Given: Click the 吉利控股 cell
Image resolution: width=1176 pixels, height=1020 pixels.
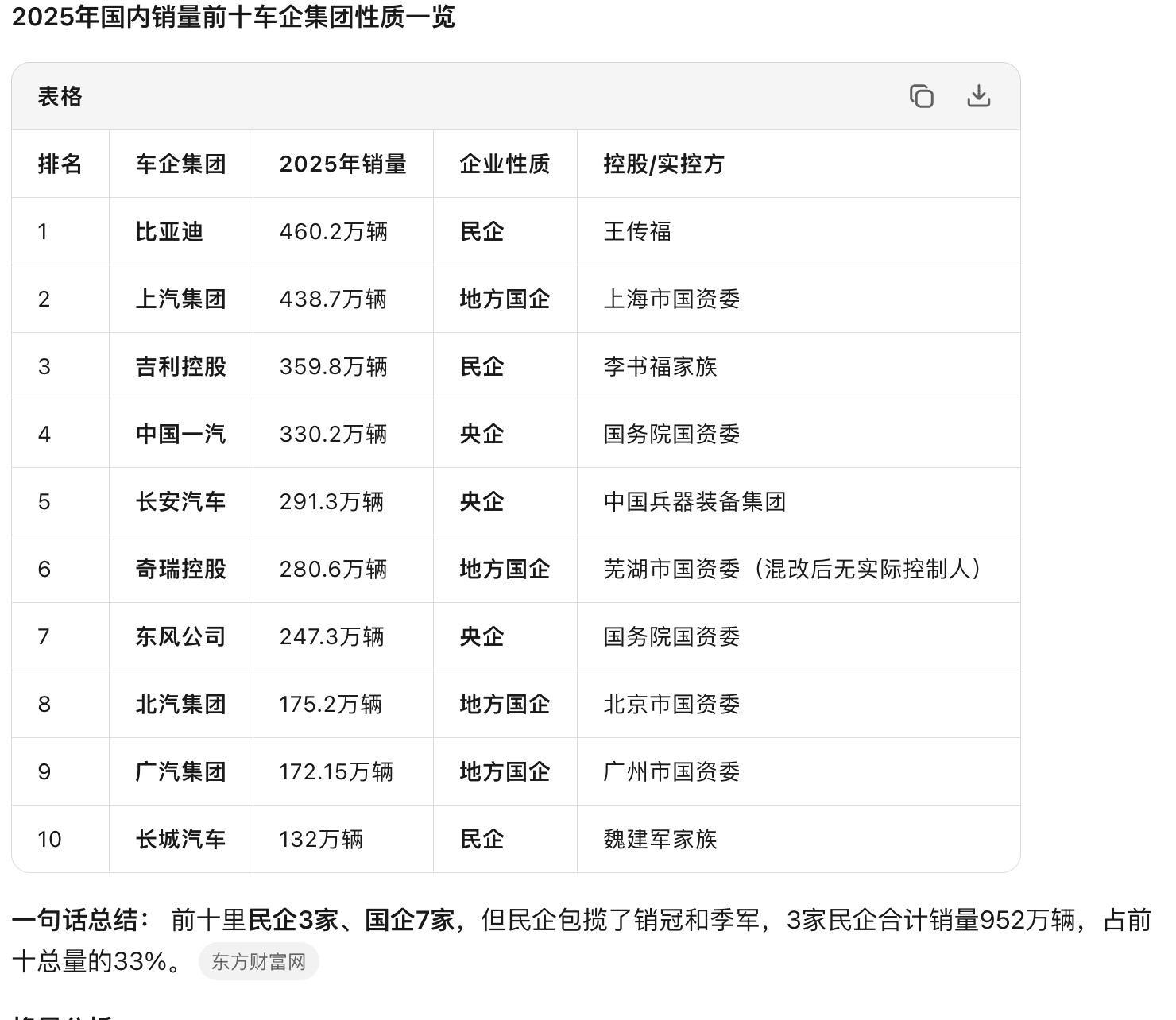Looking at the screenshot, I should 181,366.
